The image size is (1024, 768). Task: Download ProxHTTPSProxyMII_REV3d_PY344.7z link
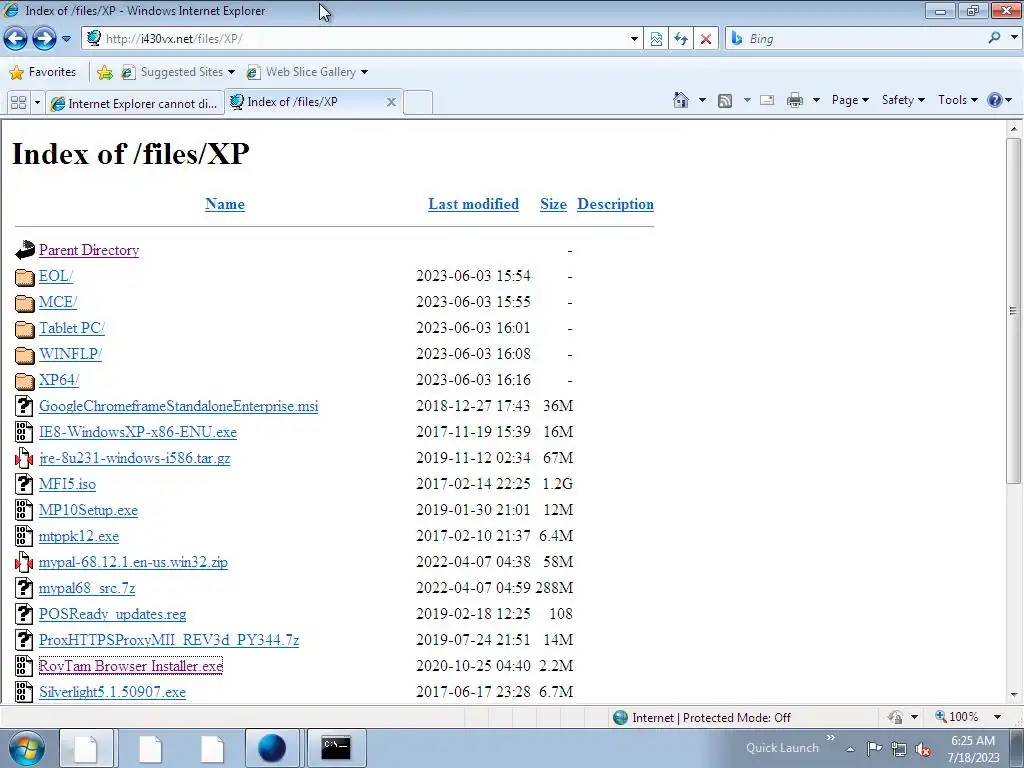[x=168, y=640]
